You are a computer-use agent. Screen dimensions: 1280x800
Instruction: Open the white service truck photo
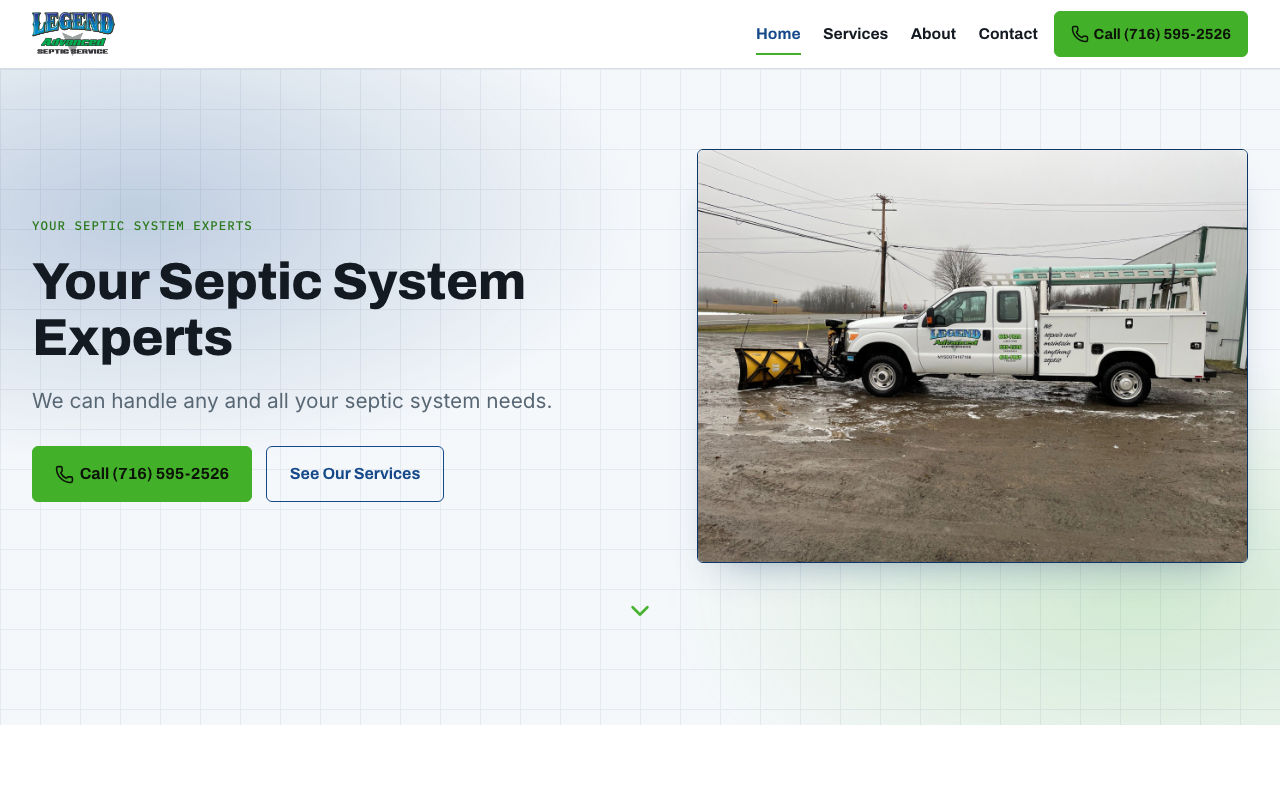pos(972,356)
